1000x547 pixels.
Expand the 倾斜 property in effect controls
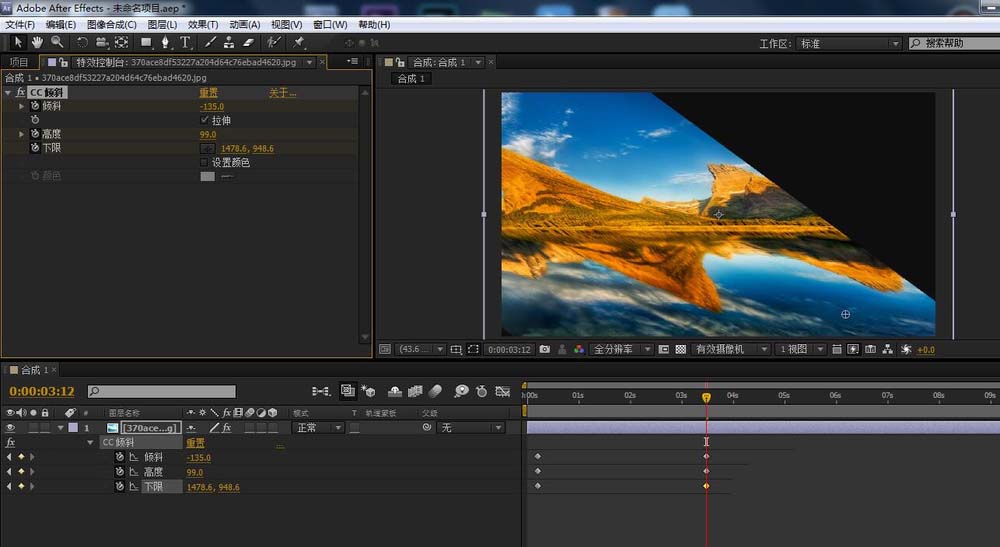pyautogui.click(x=22, y=106)
